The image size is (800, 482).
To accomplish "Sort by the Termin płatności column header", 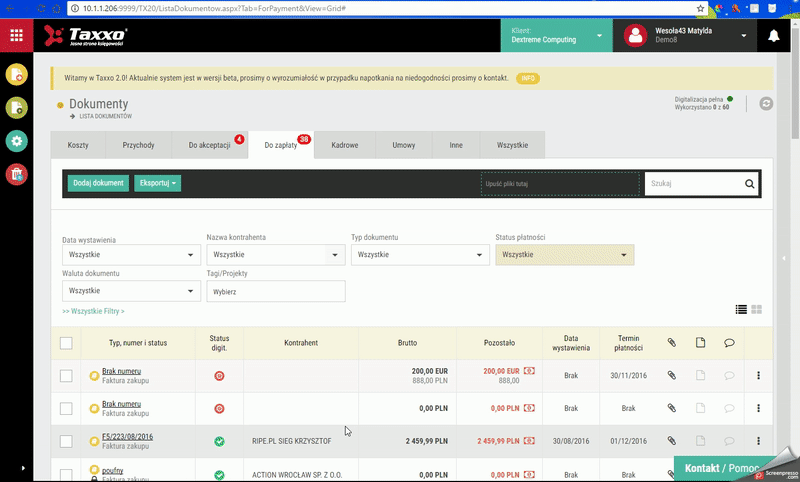I will [629, 343].
